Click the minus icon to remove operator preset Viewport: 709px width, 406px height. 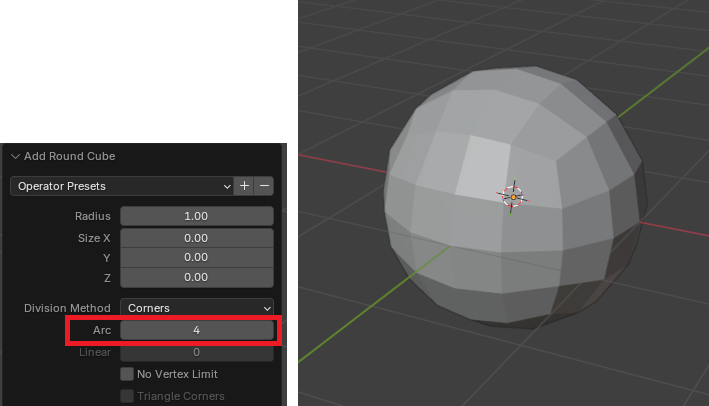click(x=264, y=186)
